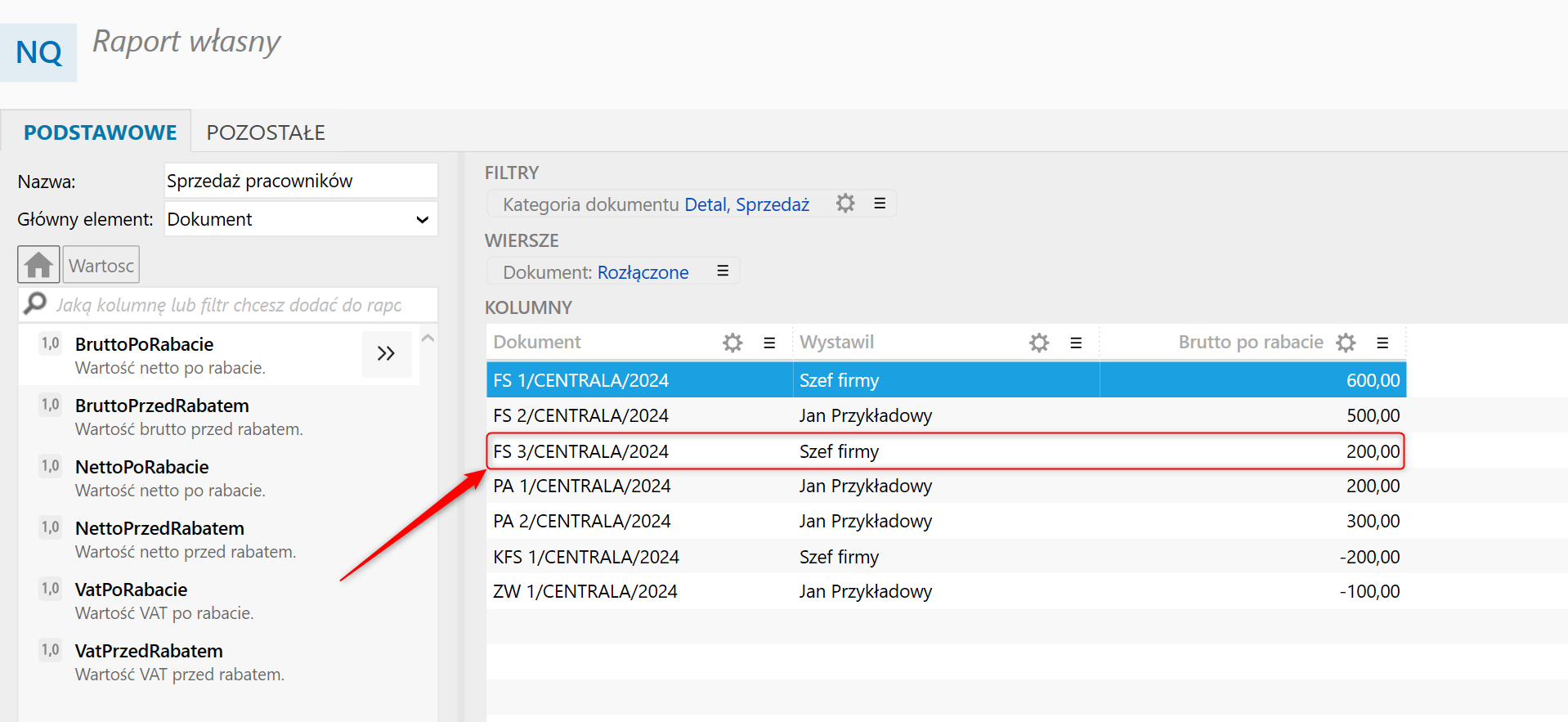Switch to the PODSTAWOWE tab
The image size is (1568, 722).
pos(100,132)
